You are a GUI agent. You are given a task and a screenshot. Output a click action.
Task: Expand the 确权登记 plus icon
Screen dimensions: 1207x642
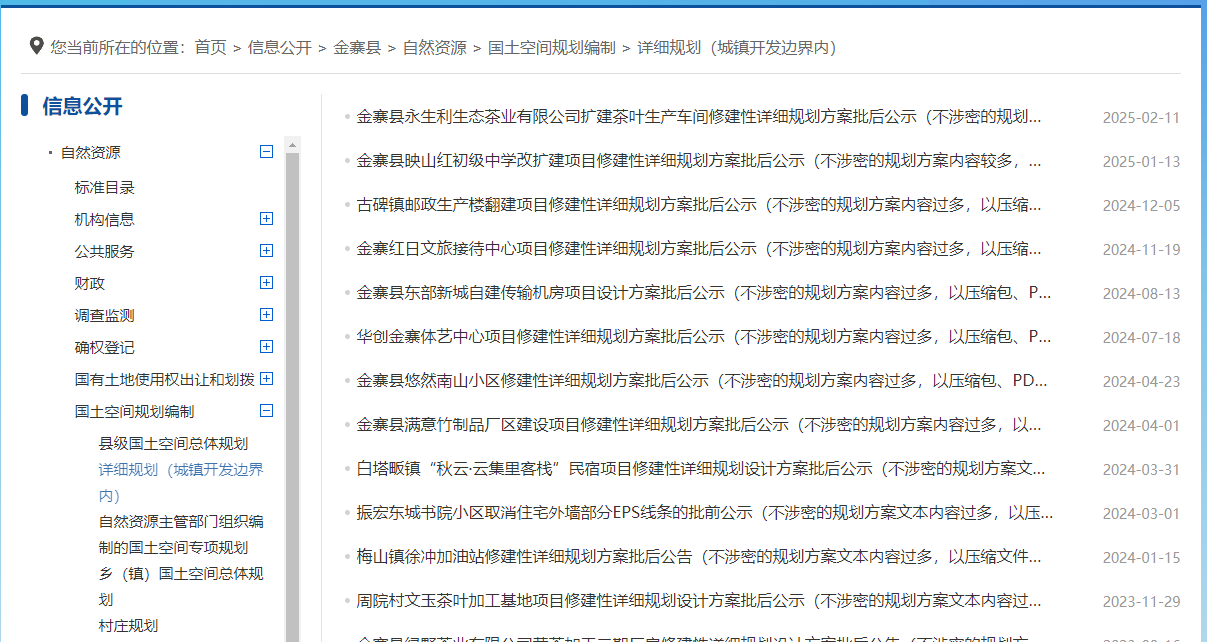(x=266, y=346)
